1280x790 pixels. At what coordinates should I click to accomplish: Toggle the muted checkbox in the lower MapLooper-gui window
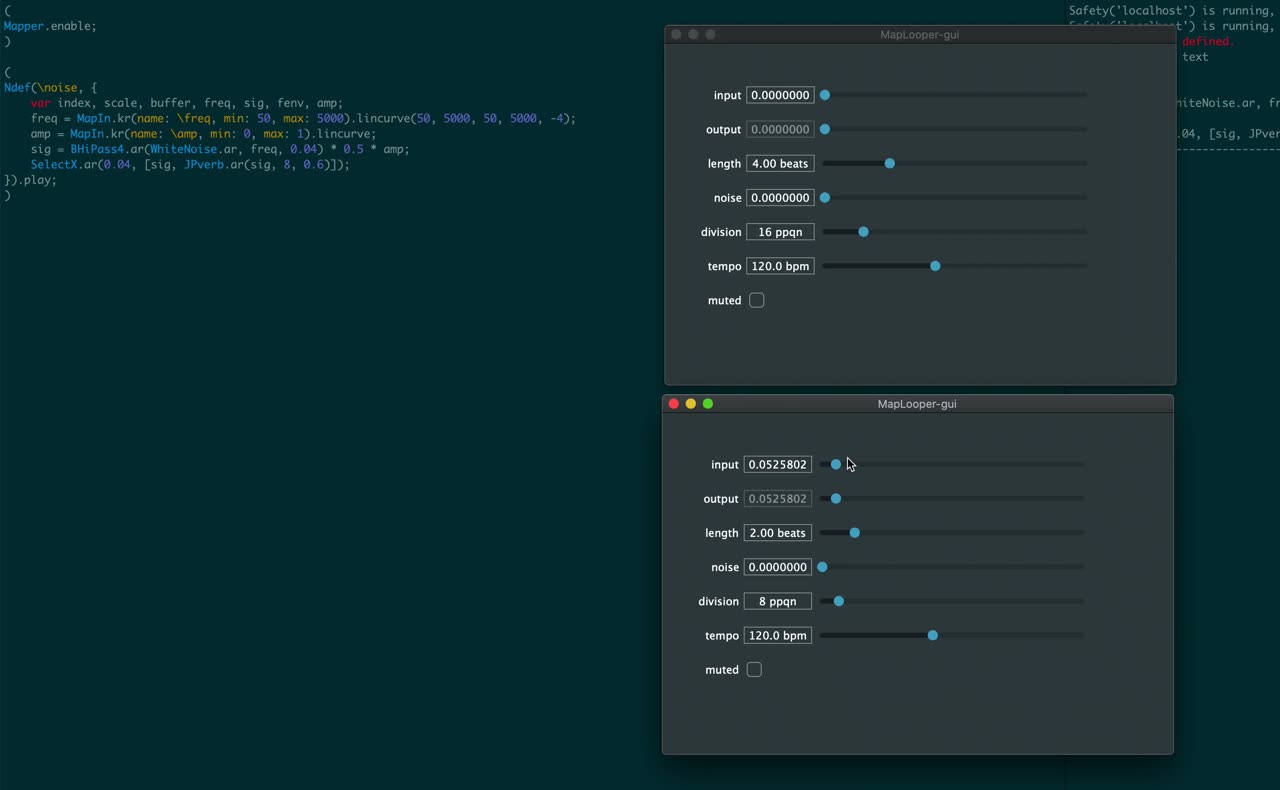click(754, 670)
